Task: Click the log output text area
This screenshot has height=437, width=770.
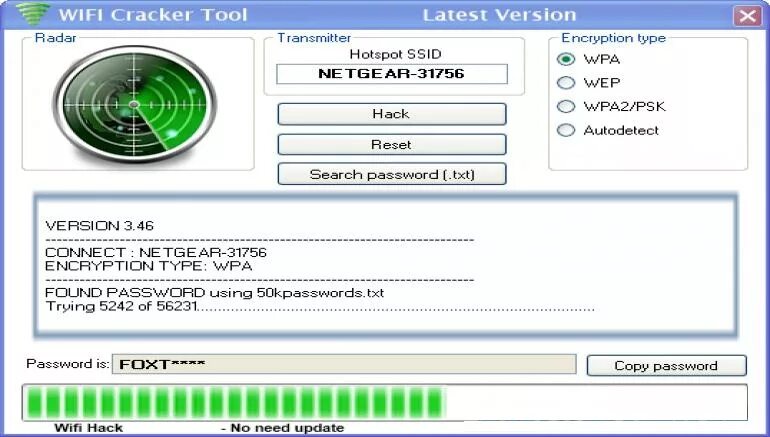Action: 385,265
